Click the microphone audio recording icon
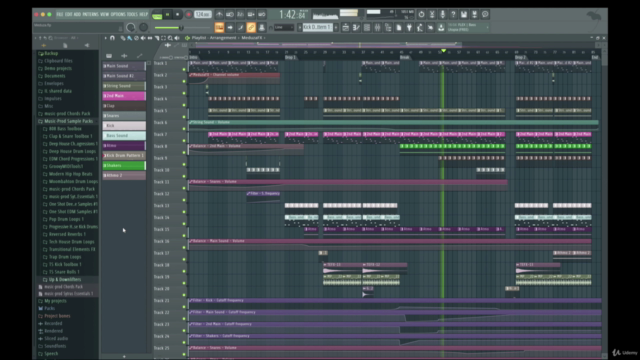This screenshot has height=360, width=640. click(x=442, y=14)
